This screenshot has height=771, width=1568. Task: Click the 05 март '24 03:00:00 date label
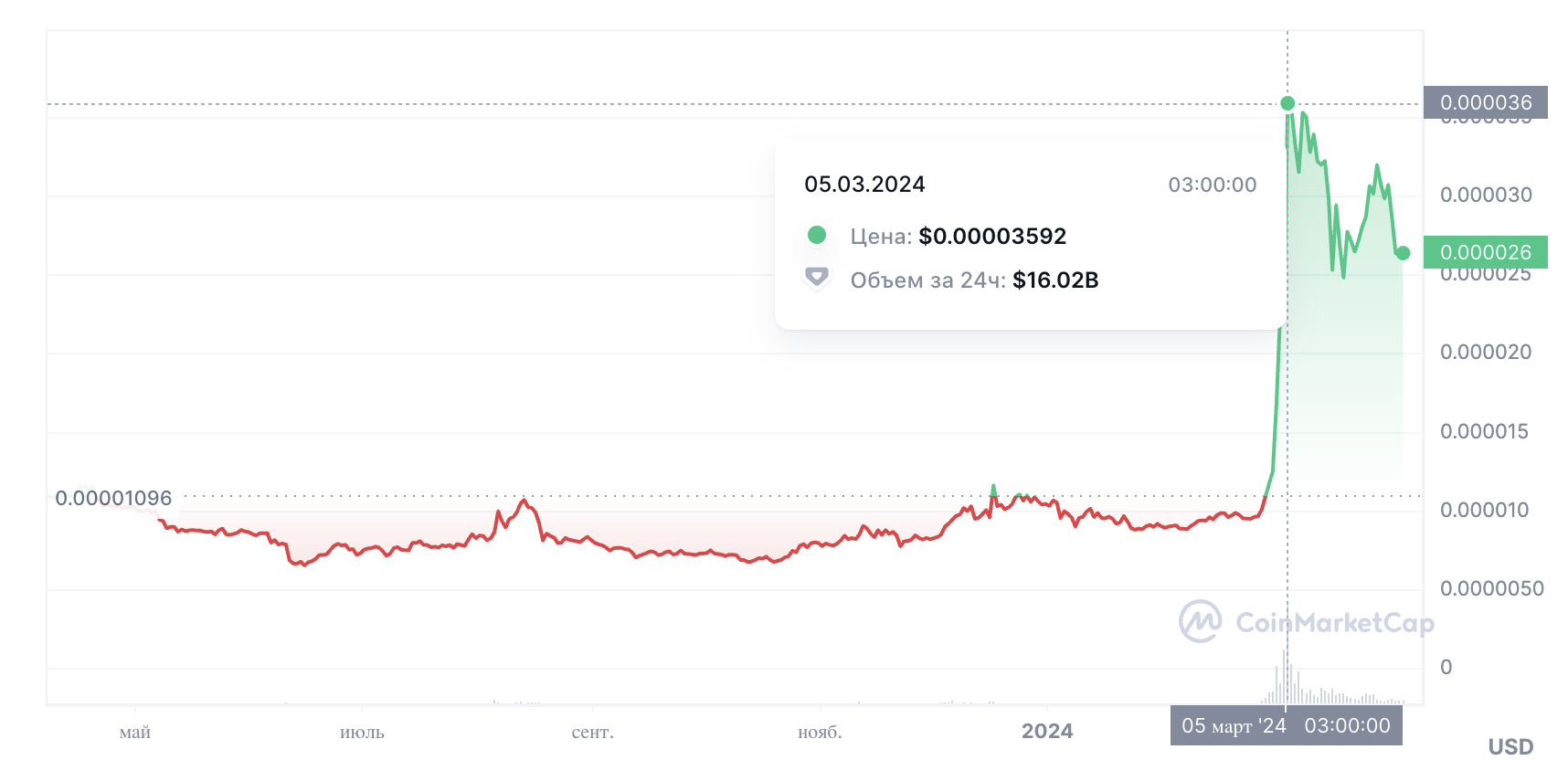pyautogui.click(x=1287, y=725)
